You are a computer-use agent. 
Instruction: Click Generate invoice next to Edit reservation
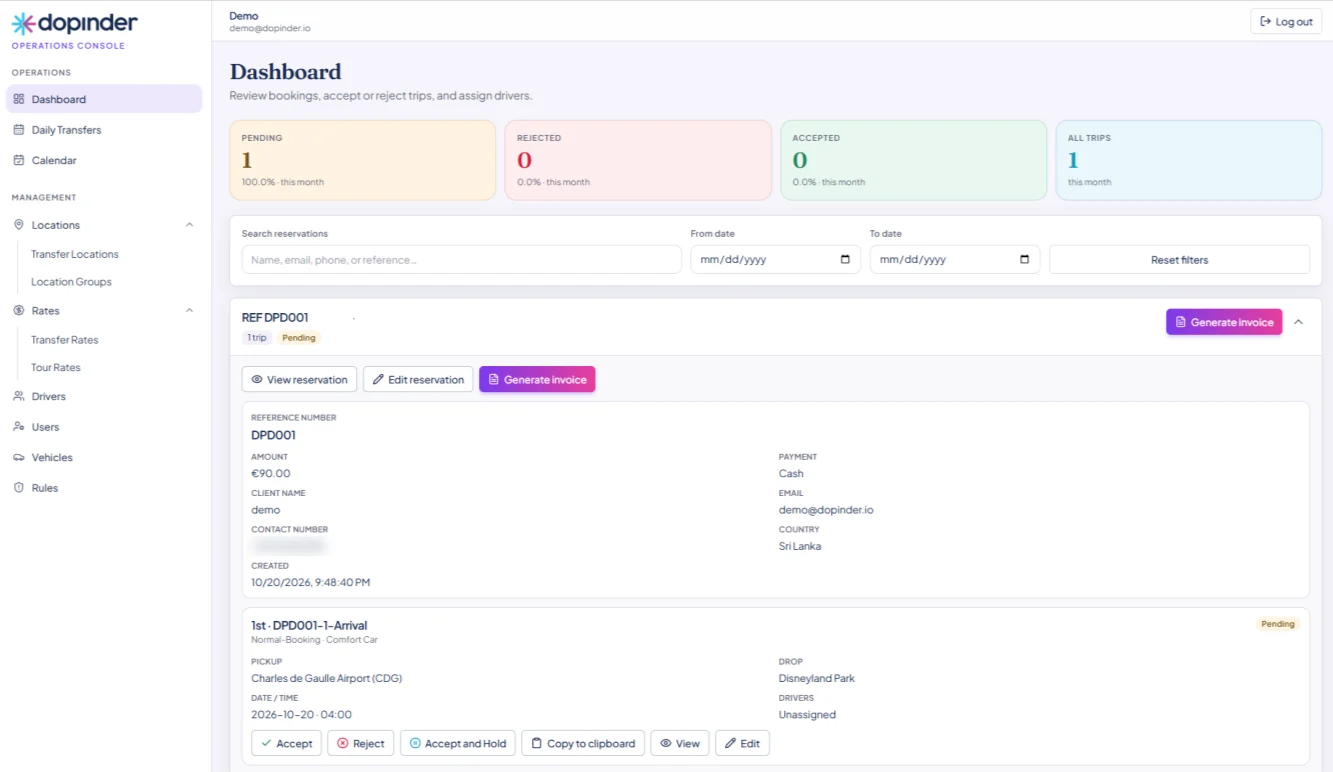tap(537, 380)
